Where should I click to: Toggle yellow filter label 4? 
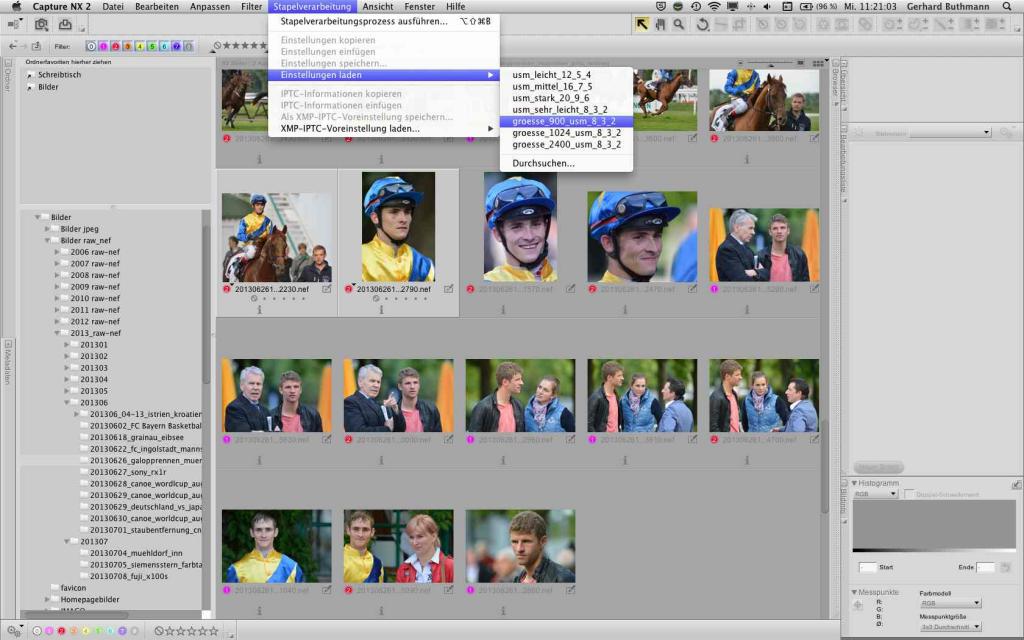[x=140, y=46]
